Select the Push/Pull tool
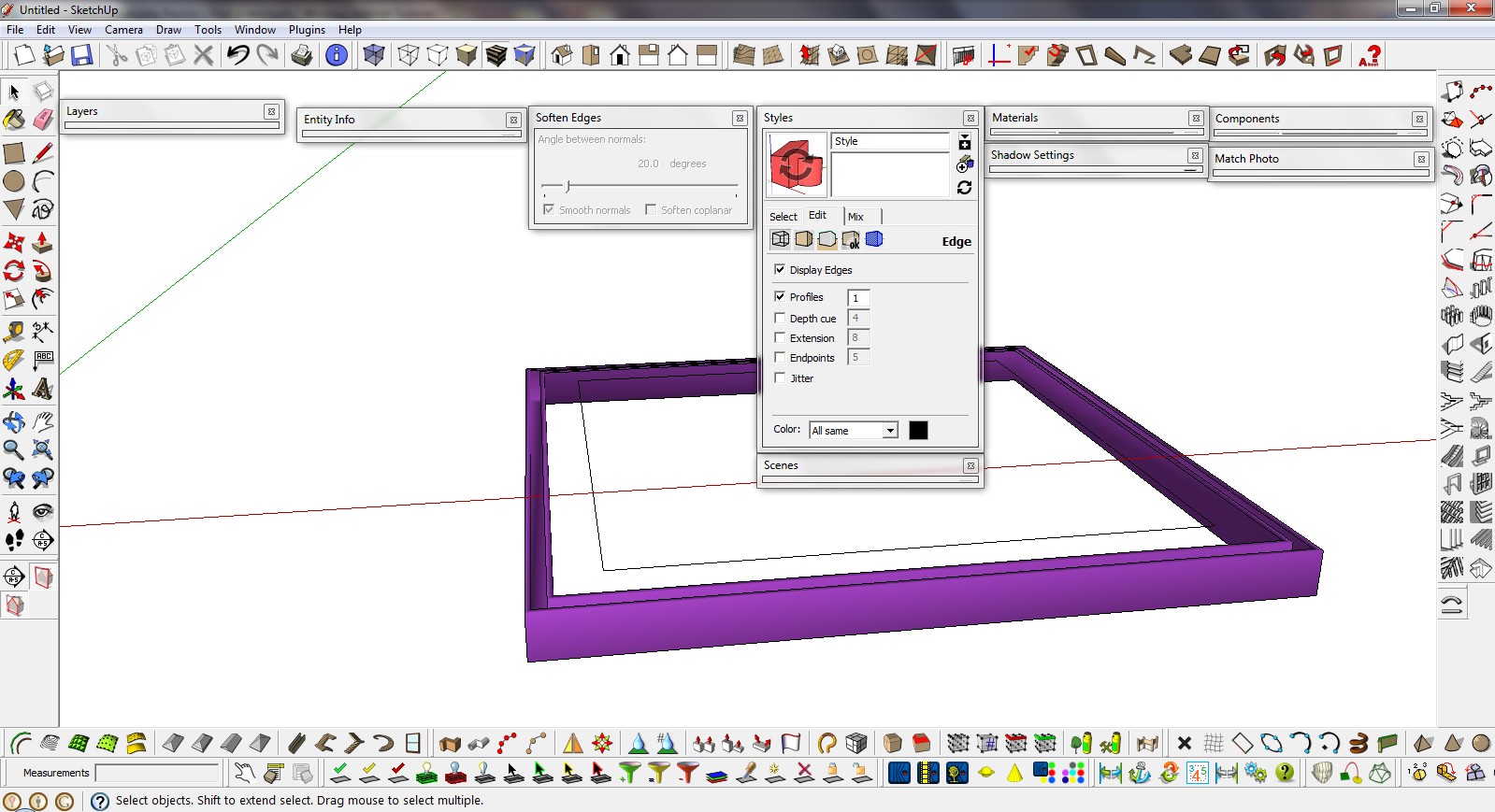 coord(43,243)
